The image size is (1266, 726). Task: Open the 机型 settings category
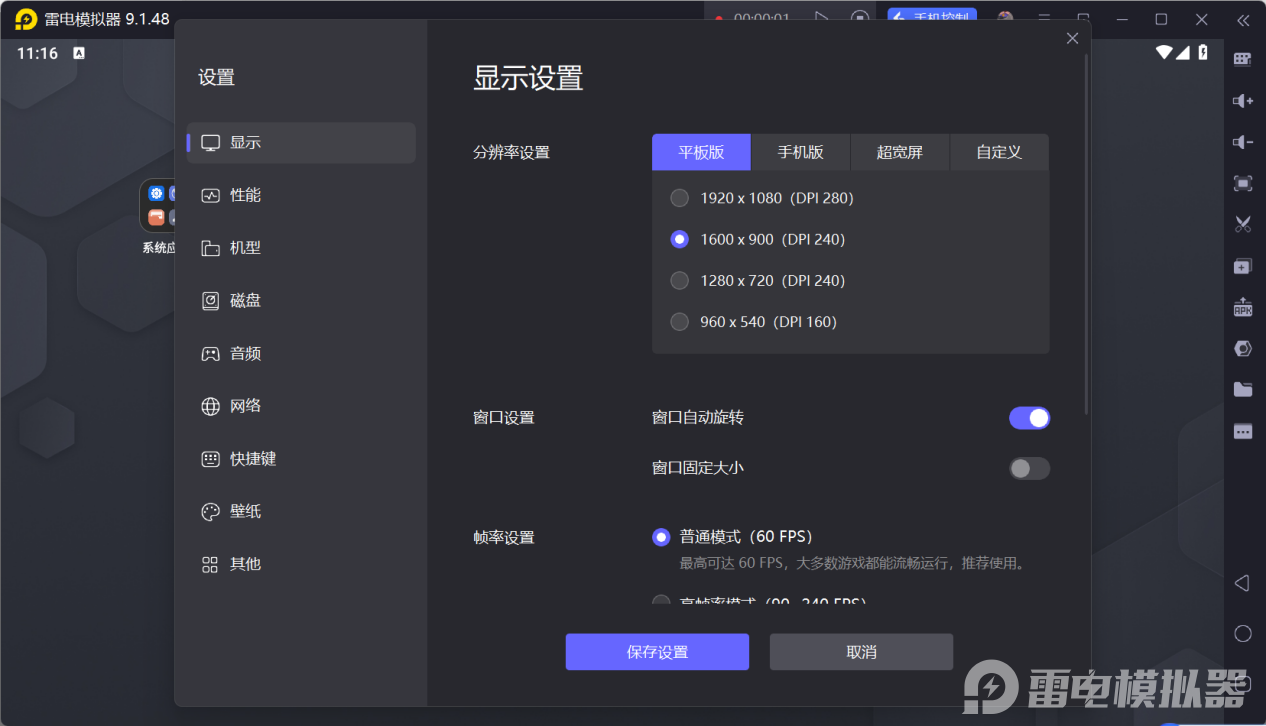[301, 248]
